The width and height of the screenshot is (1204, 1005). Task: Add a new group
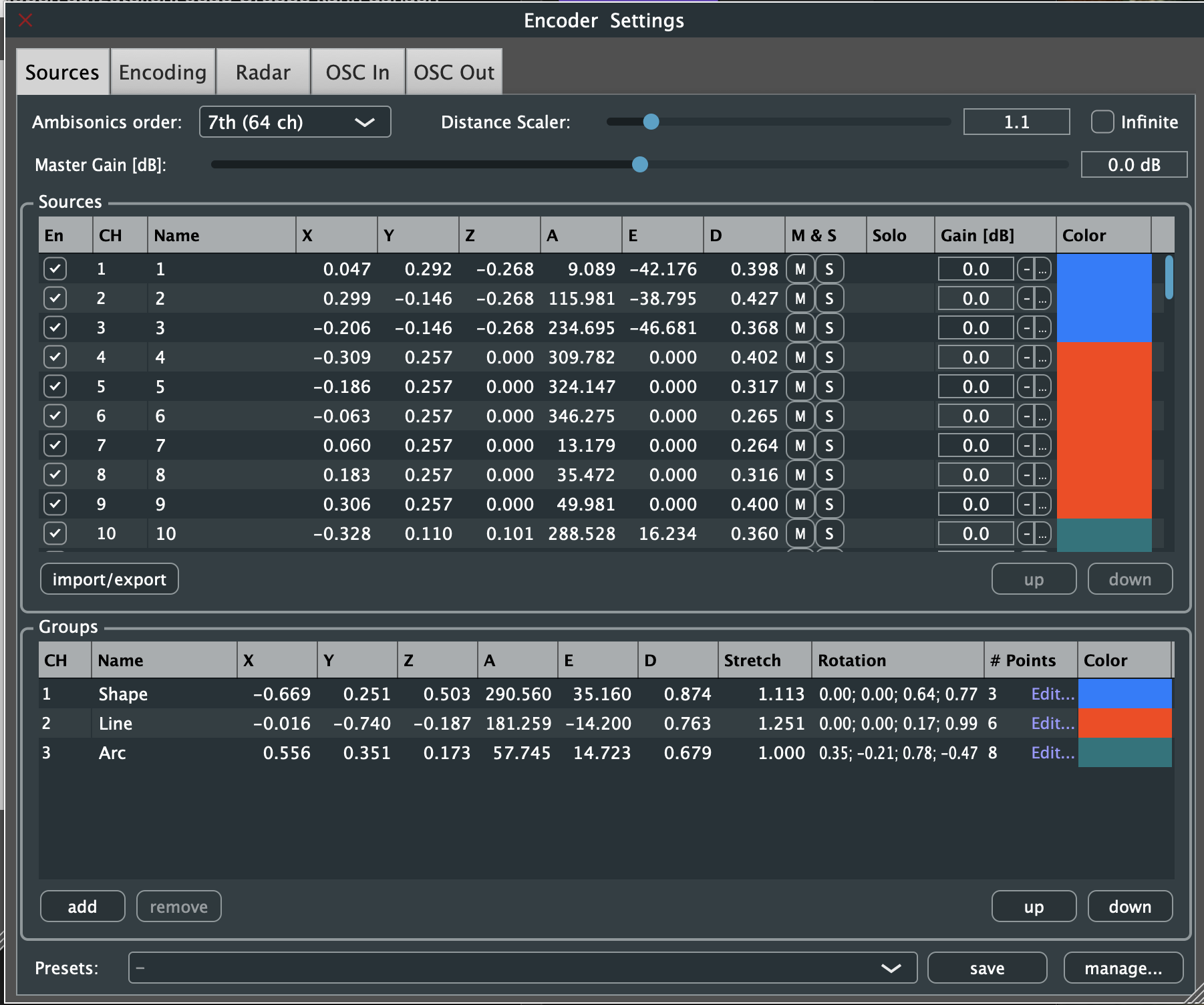click(82, 906)
